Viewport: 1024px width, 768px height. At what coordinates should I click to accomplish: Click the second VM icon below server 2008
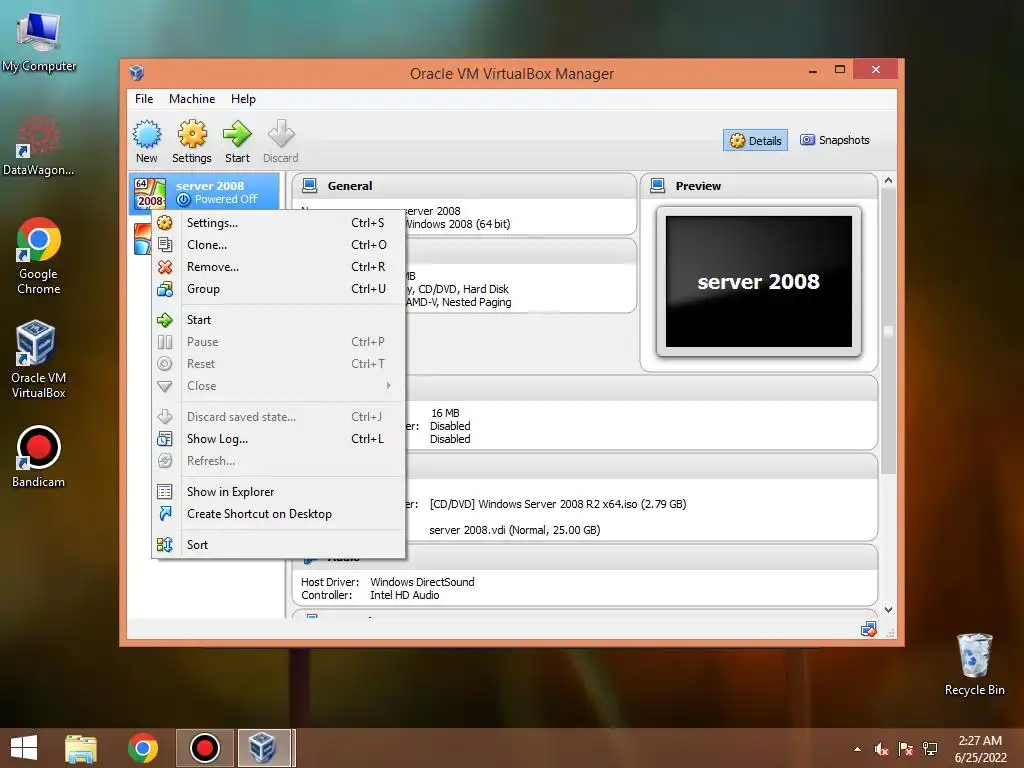[x=142, y=239]
